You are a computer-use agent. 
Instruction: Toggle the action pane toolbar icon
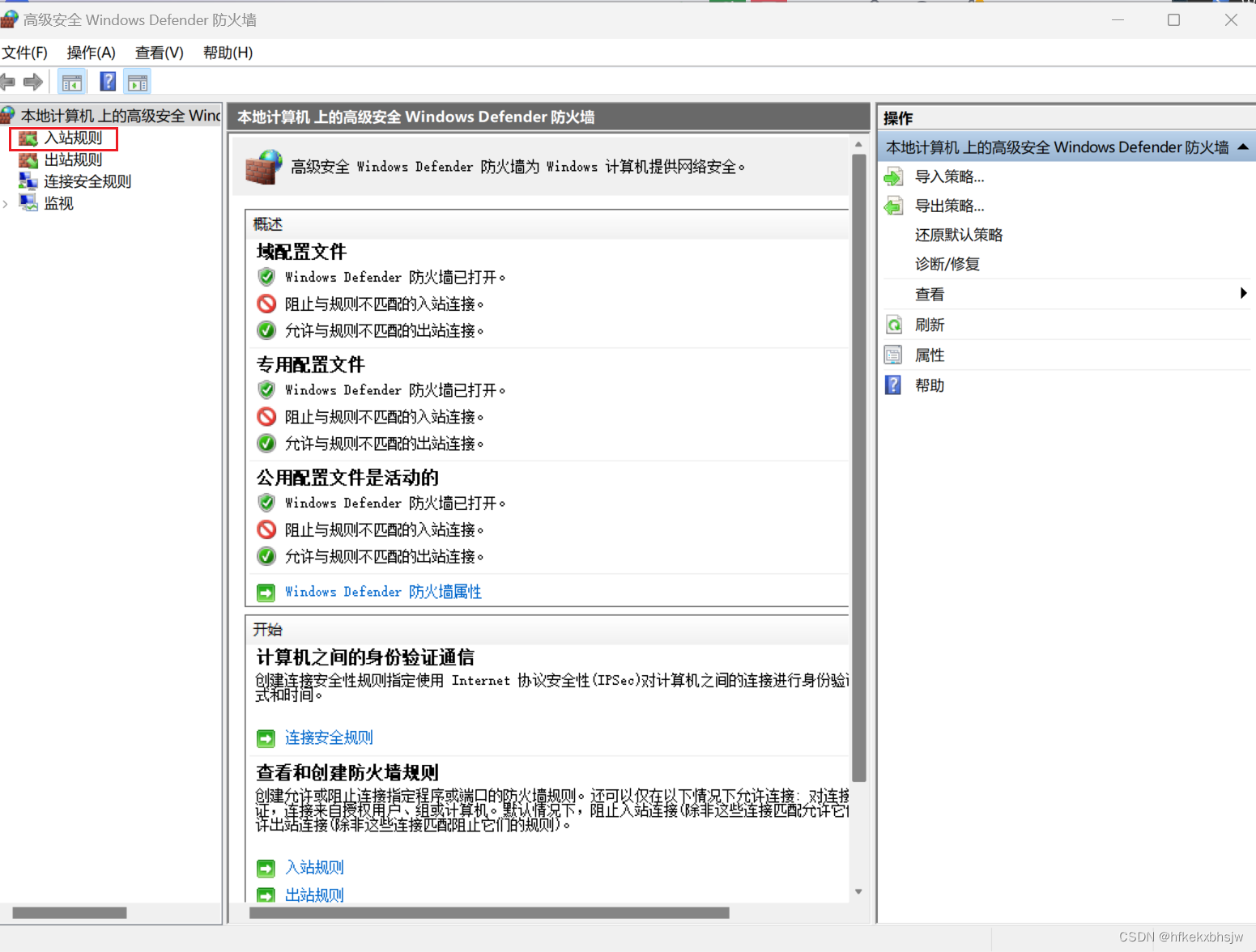(x=138, y=82)
